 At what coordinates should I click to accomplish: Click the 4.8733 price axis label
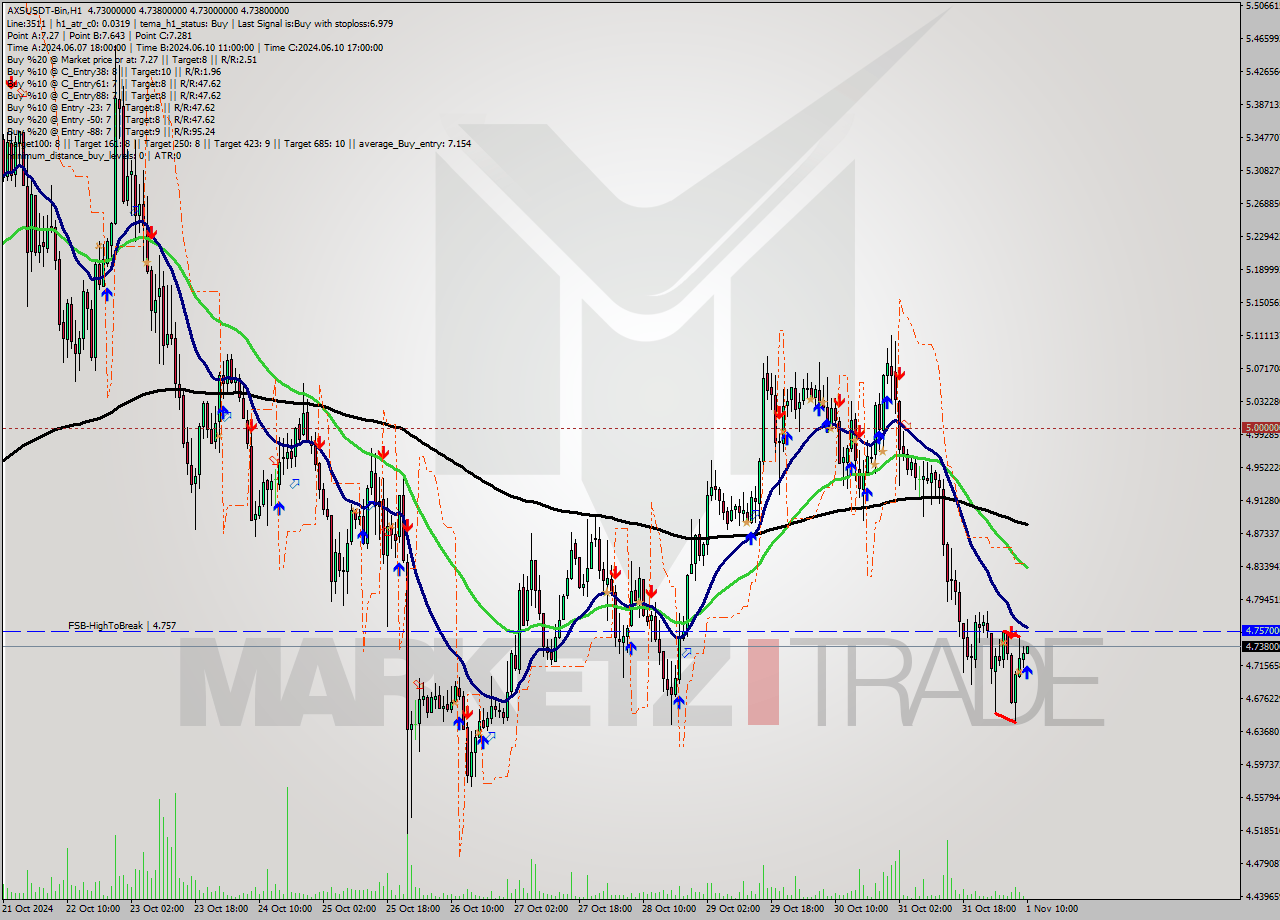(1261, 533)
